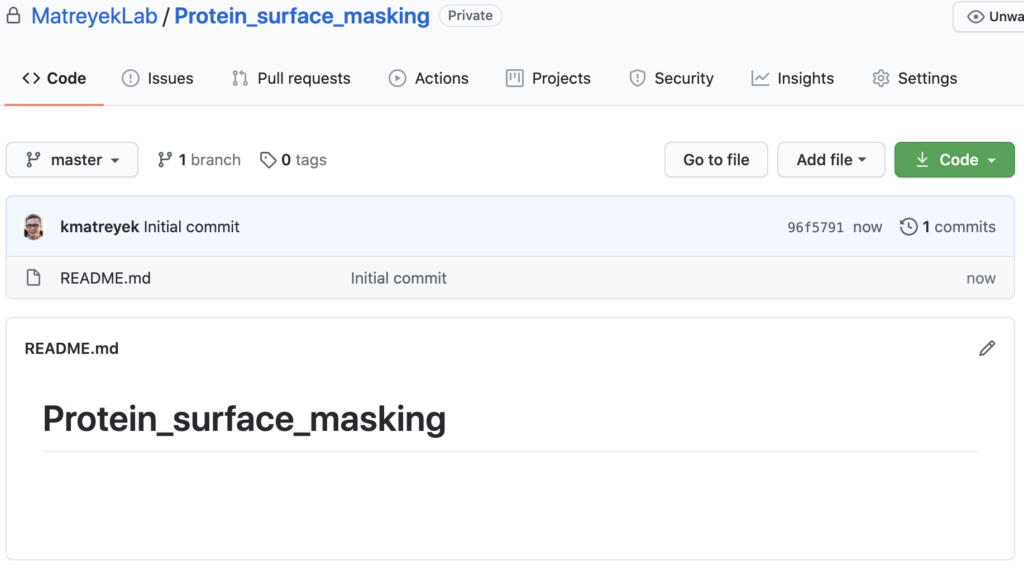Viewport: 1024px width, 566px height.
Task: Expand the Add file dropdown
Action: point(831,160)
